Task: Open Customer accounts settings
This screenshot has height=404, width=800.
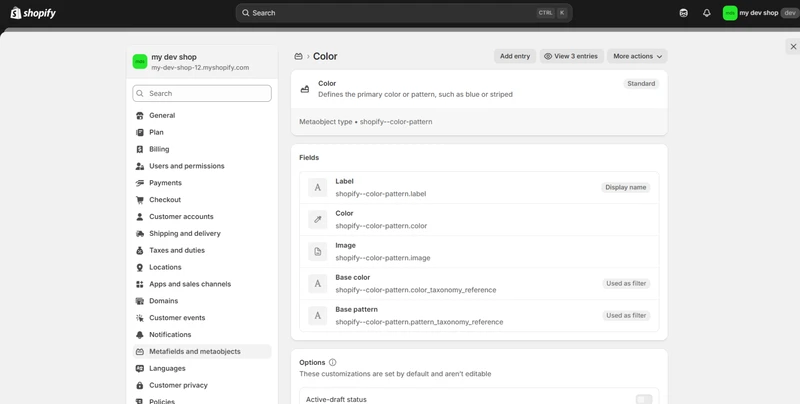Action: click(x=202, y=217)
